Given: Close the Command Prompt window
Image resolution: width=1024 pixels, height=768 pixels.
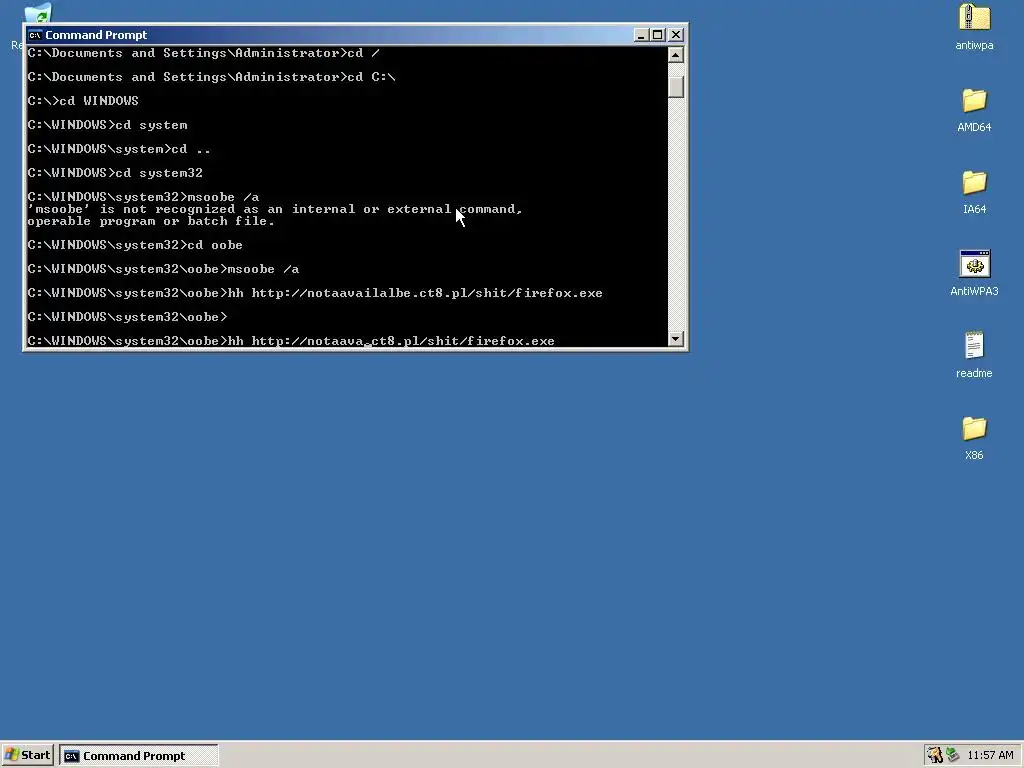Looking at the screenshot, I should click(x=676, y=35).
